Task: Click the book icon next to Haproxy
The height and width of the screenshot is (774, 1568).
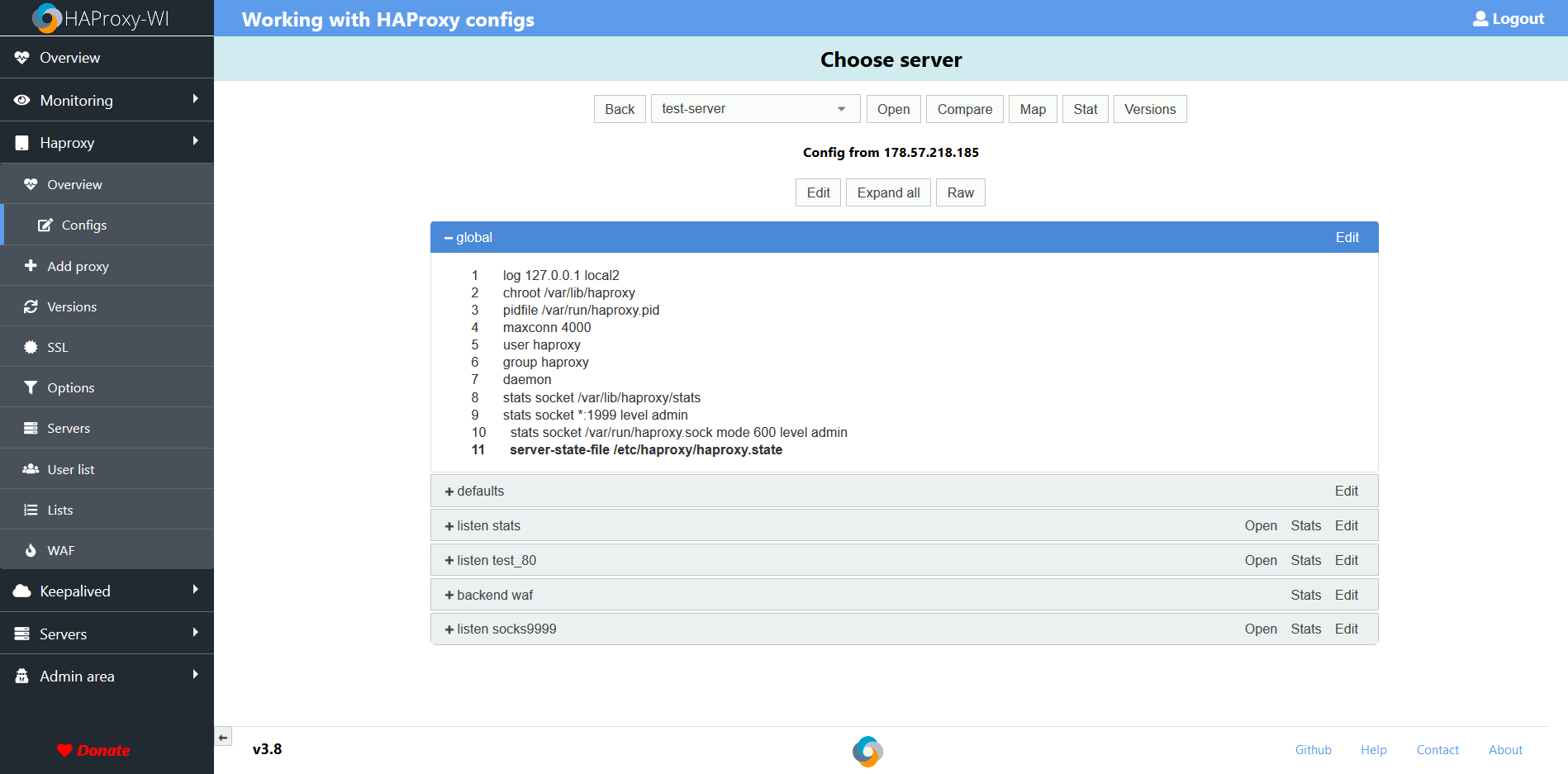Action: (22, 143)
